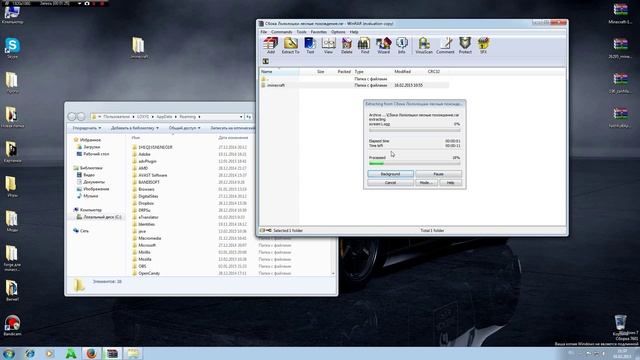Click the Extract To toolbar icon
640x360 pixels.
[x=291, y=45]
